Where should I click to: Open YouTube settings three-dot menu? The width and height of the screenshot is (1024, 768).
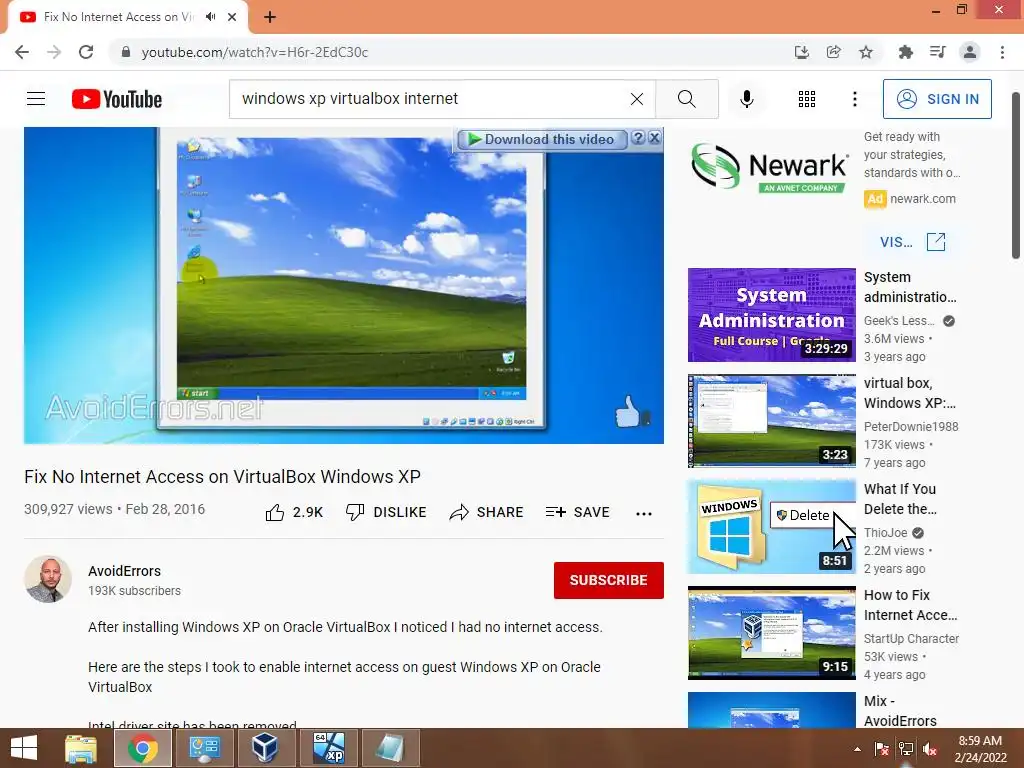[x=854, y=99]
